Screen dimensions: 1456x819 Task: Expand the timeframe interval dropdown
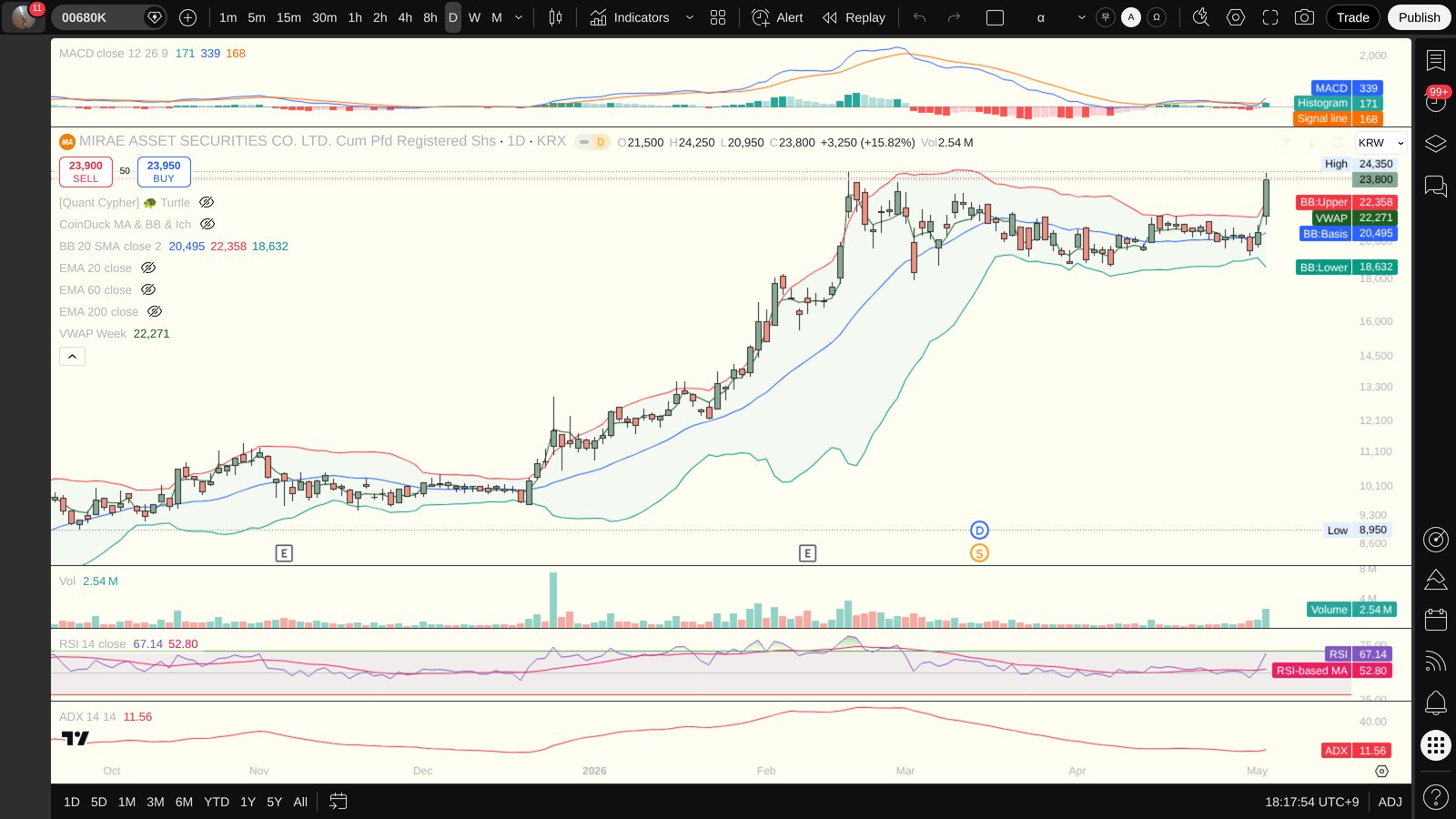[519, 17]
